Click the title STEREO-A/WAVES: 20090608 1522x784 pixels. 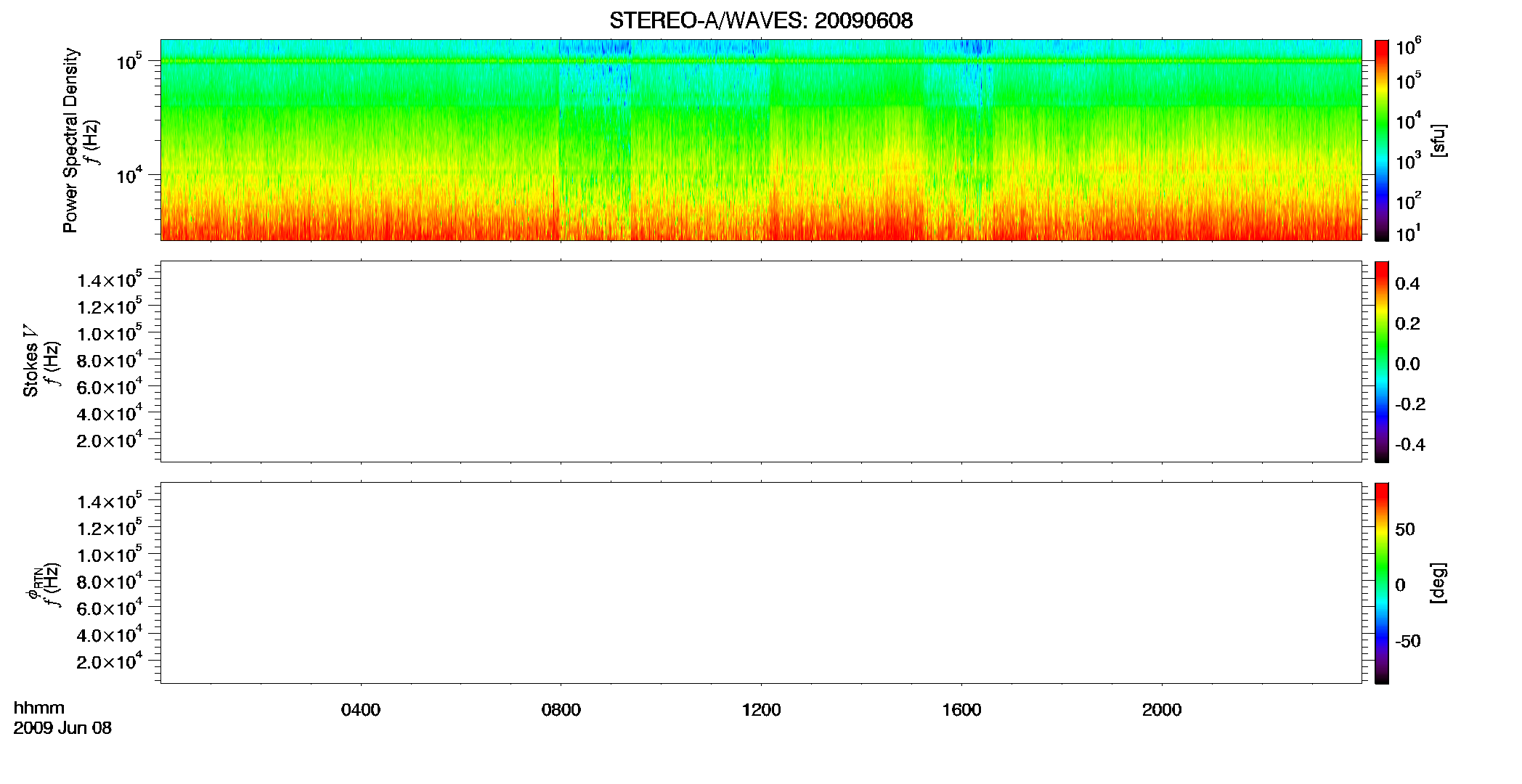761,20
